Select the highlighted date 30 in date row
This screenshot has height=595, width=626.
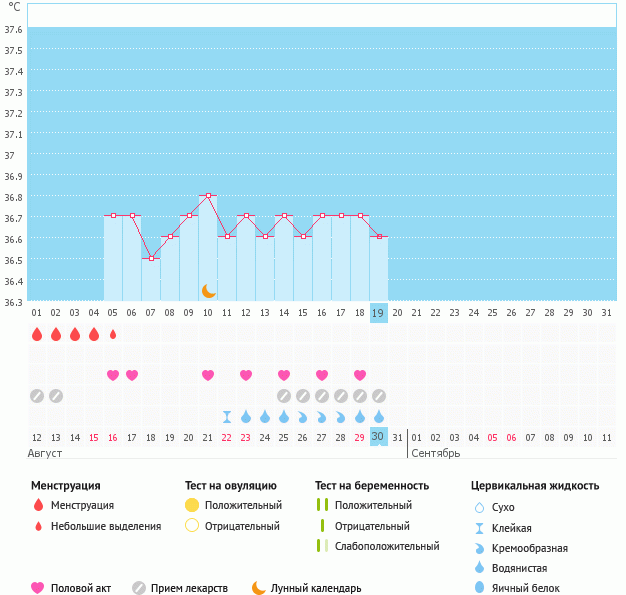(x=378, y=437)
